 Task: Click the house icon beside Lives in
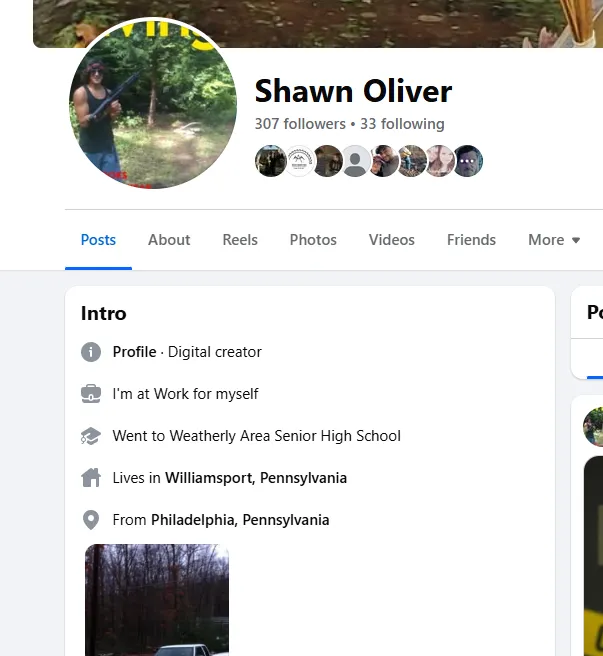pyautogui.click(x=91, y=478)
